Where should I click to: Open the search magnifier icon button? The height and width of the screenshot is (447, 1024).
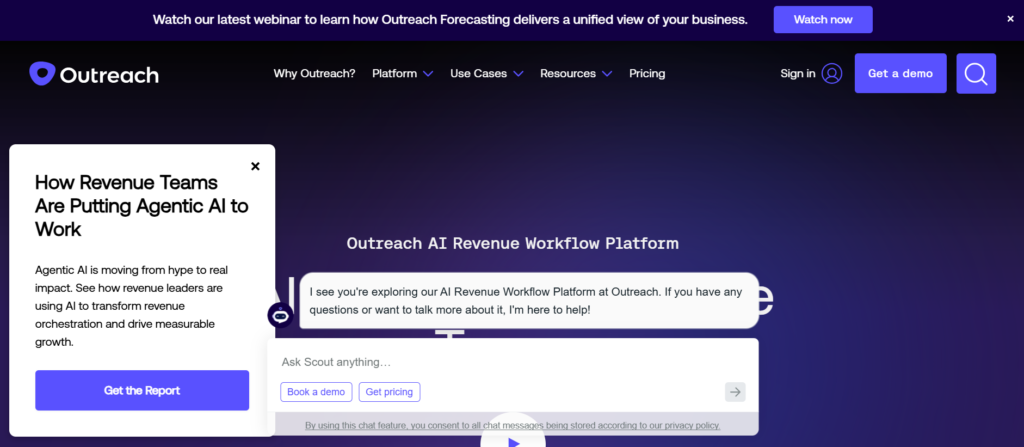pos(975,73)
